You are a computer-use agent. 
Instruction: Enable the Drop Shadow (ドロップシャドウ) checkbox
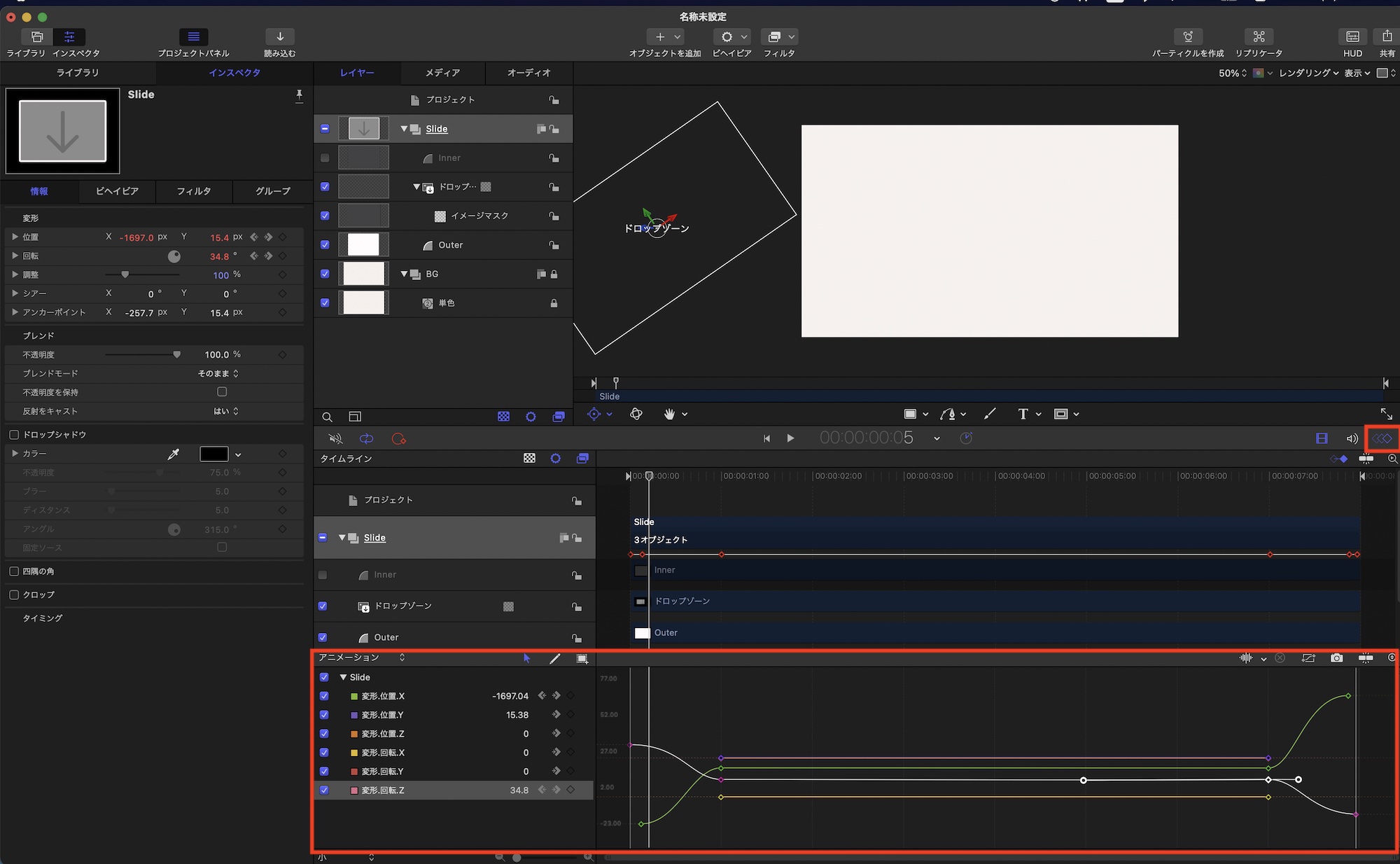pos(14,435)
